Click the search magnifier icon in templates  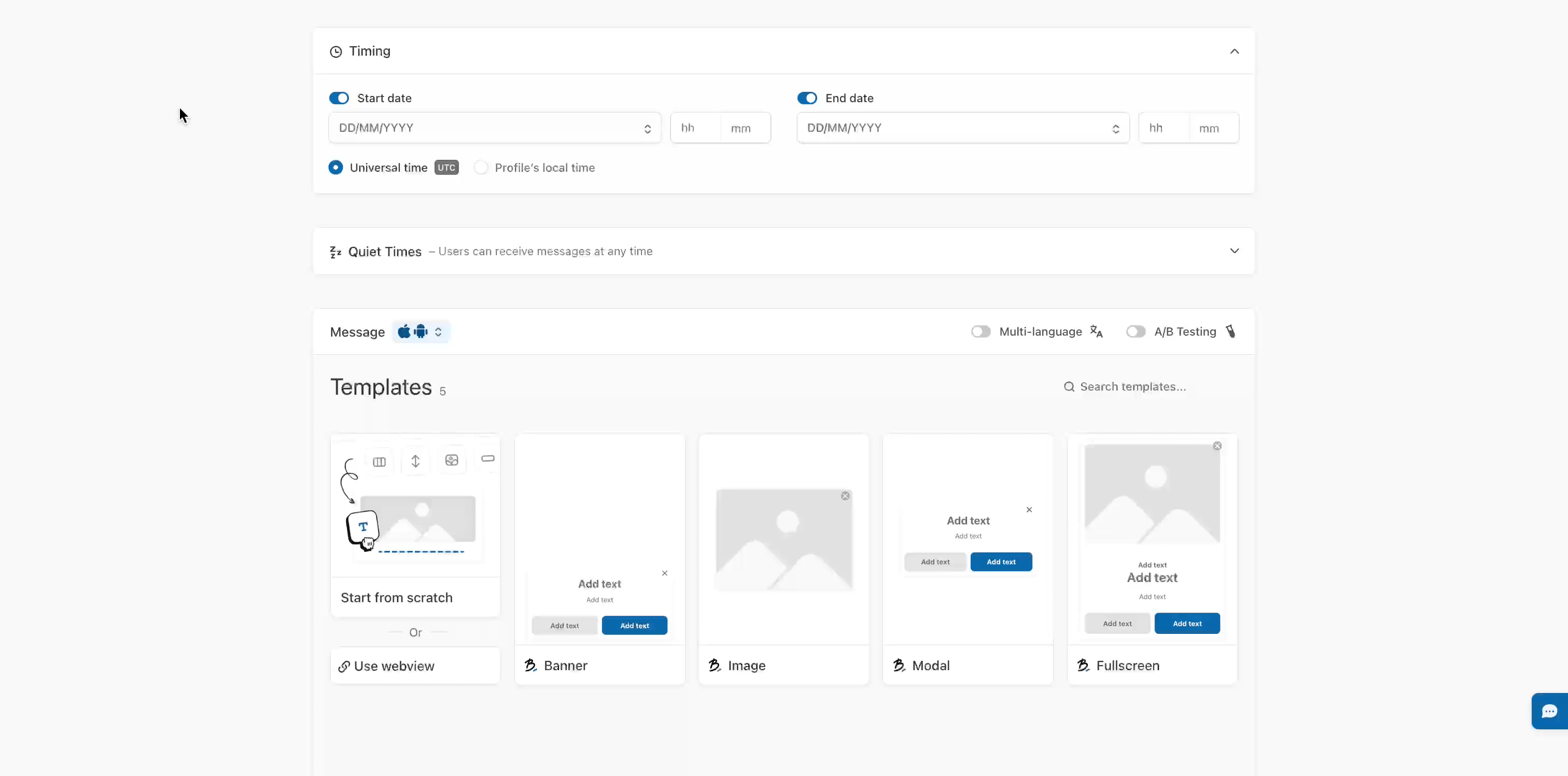[1069, 387]
